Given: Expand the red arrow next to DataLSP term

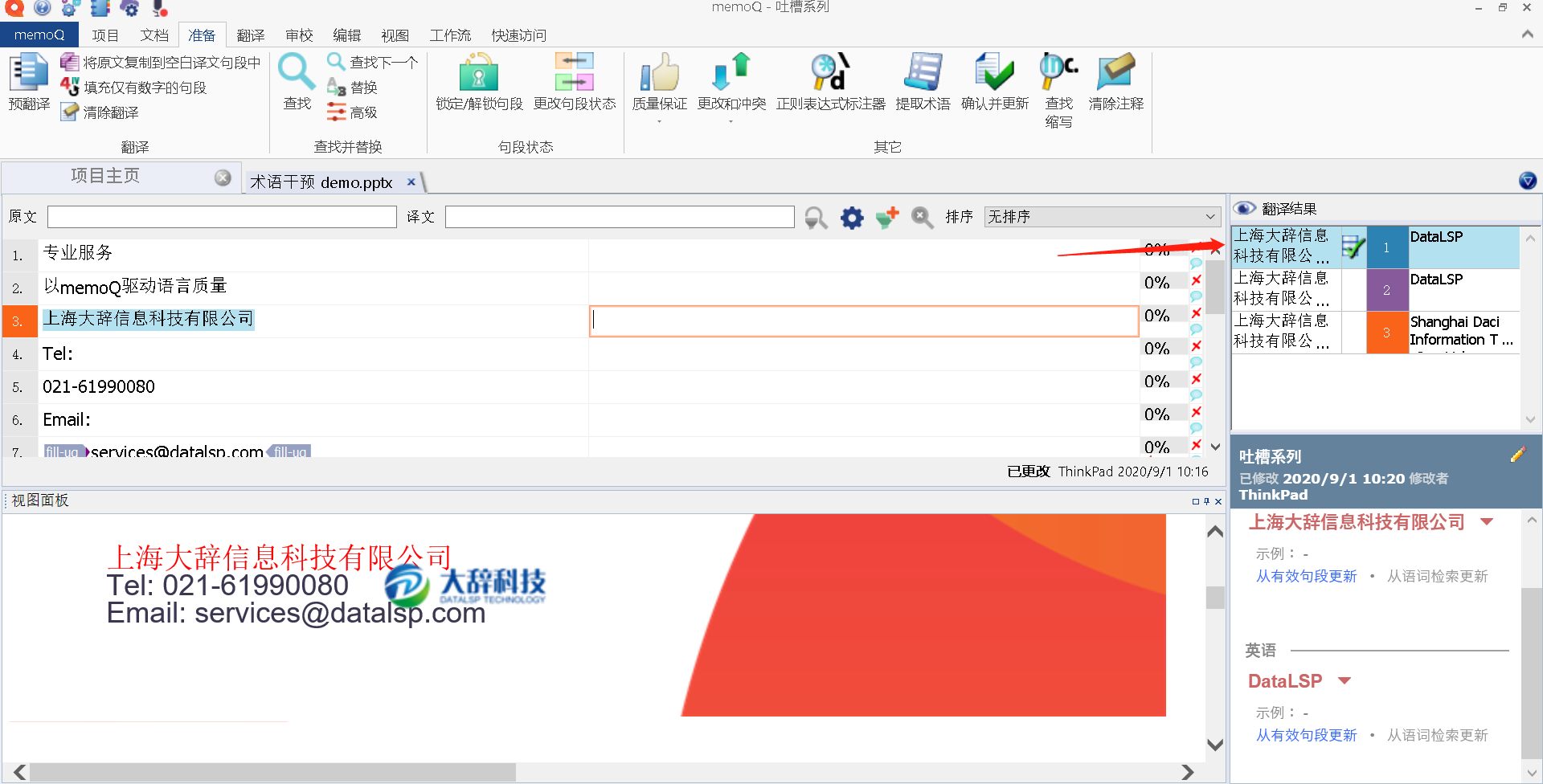Looking at the screenshot, I should click(1344, 681).
